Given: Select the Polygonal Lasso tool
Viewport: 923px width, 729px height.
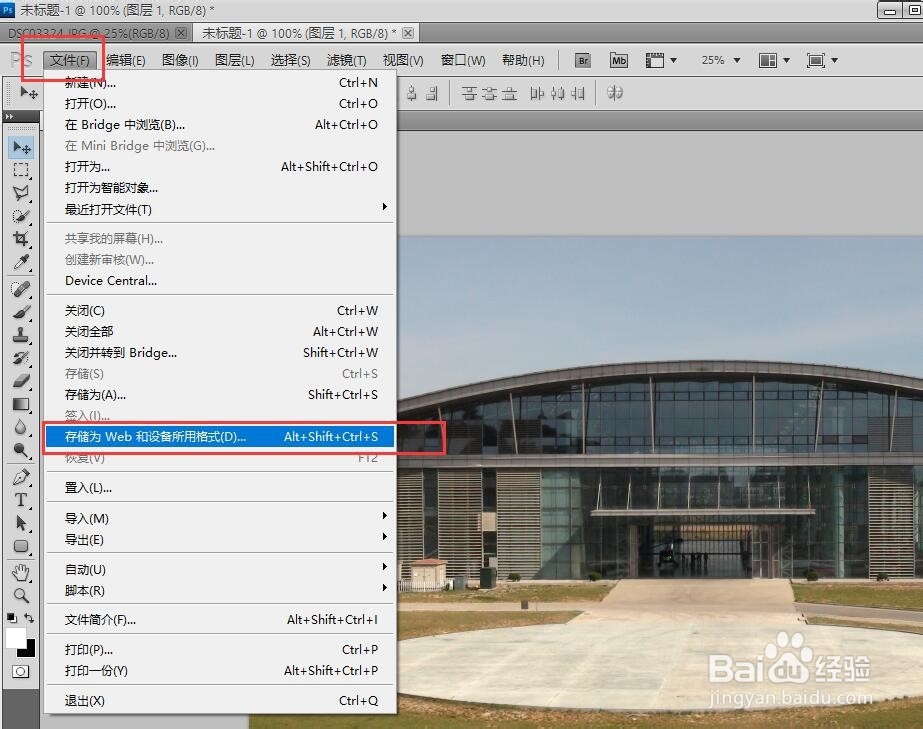Looking at the screenshot, I should [21, 193].
